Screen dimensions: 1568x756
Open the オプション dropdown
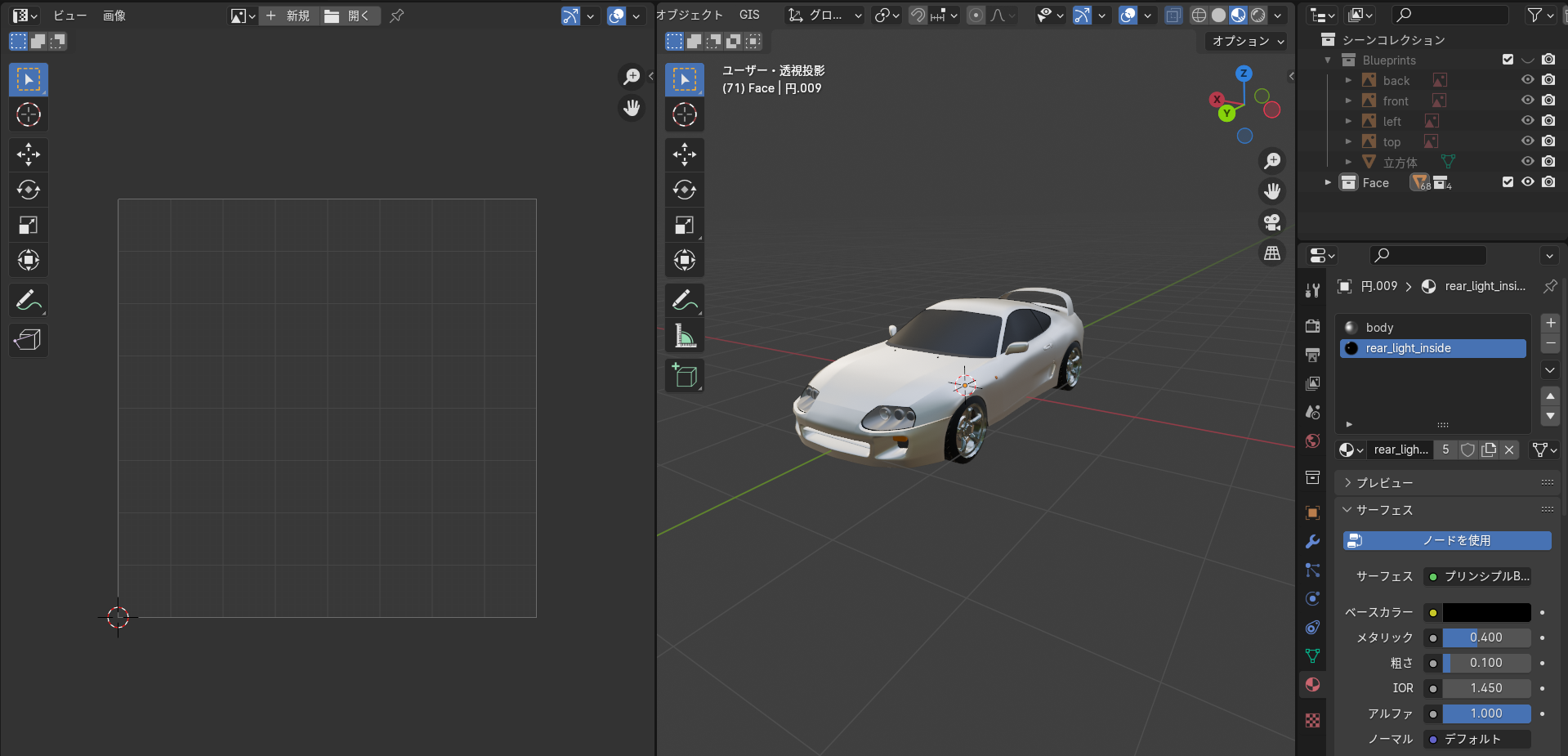(1247, 41)
